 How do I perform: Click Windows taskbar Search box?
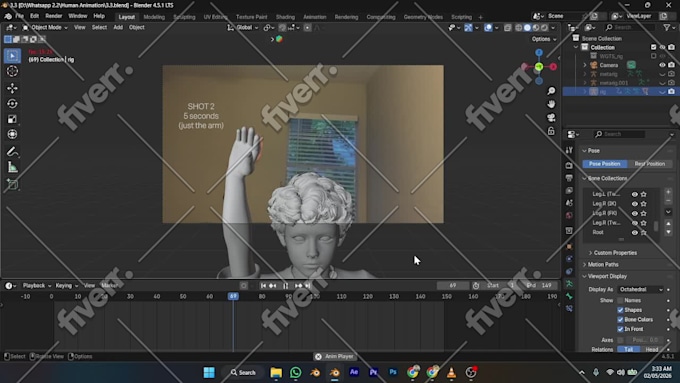click(x=244, y=372)
